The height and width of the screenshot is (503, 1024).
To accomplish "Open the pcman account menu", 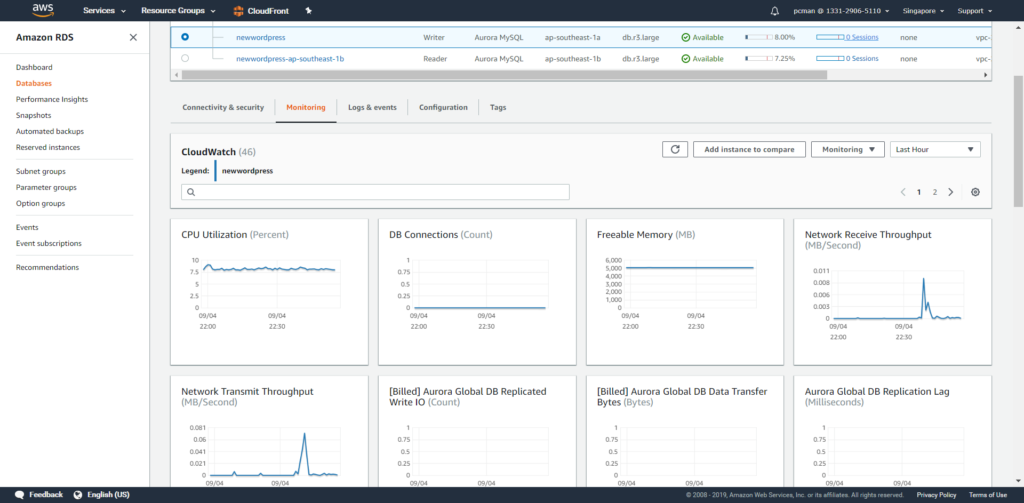I will coord(842,11).
